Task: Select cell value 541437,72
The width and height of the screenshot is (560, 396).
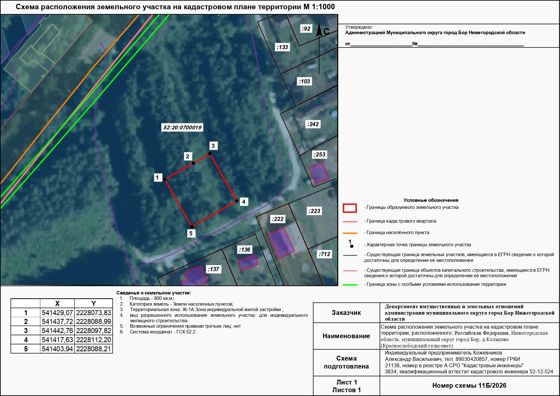Action: coord(57,322)
